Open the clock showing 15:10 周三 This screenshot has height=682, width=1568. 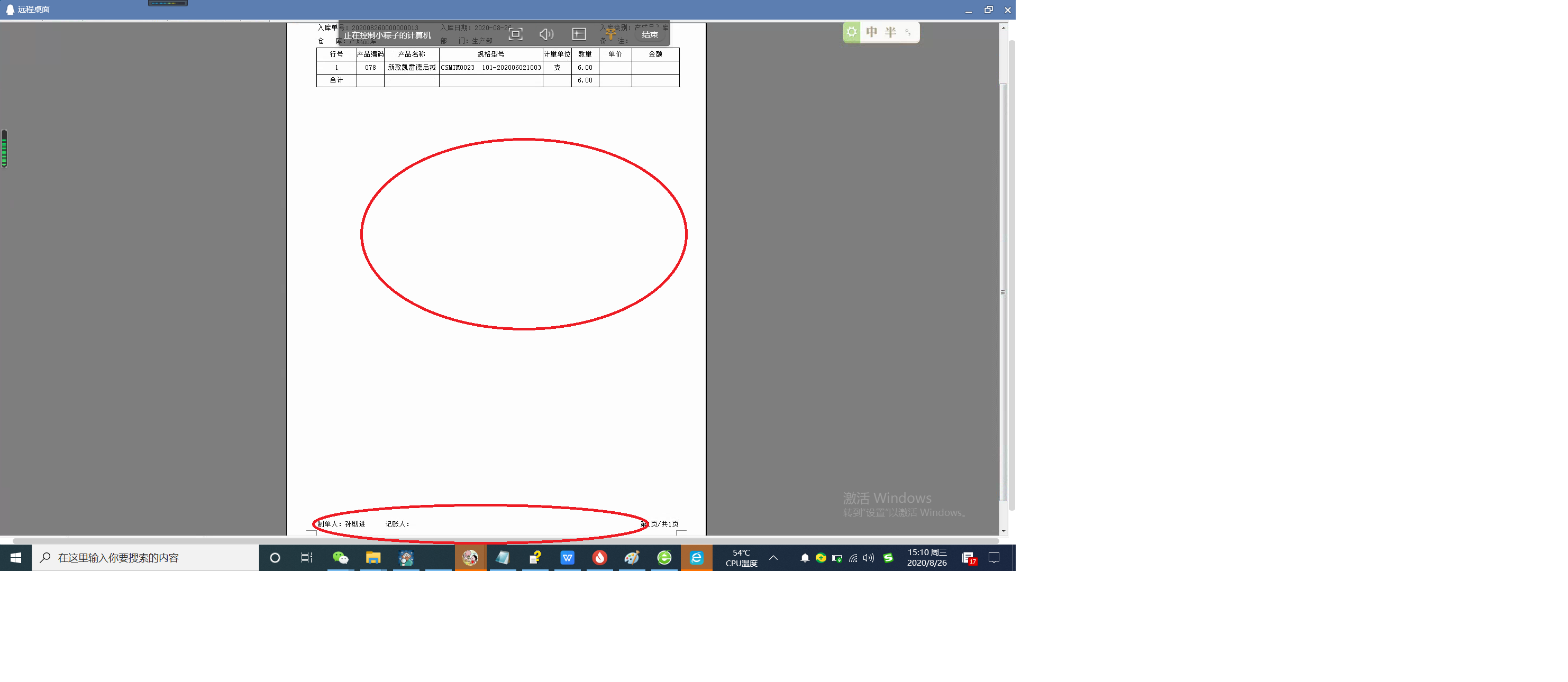926,557
